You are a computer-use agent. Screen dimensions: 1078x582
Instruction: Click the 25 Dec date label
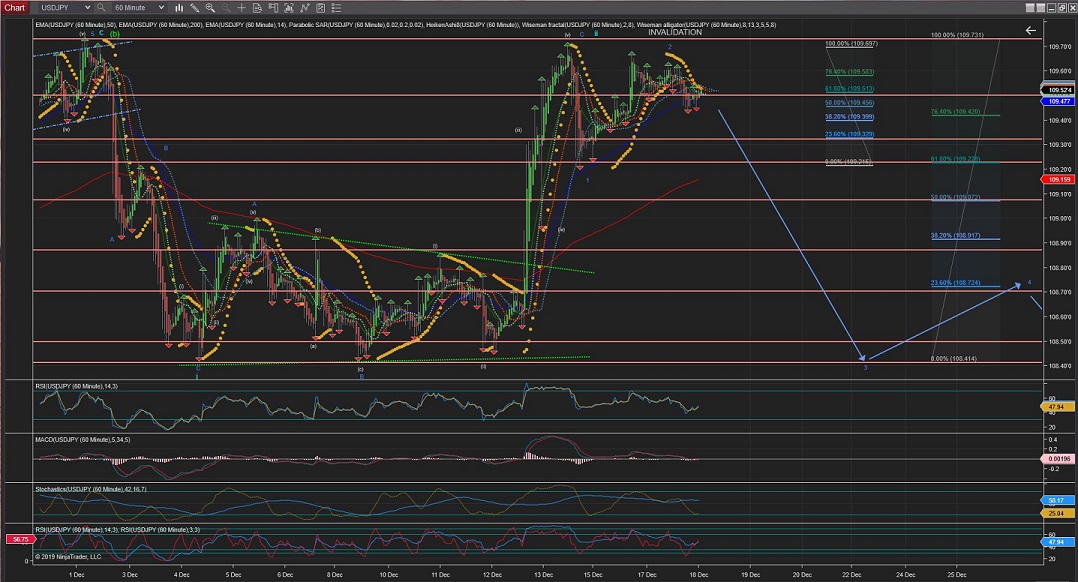coord(957,574)
